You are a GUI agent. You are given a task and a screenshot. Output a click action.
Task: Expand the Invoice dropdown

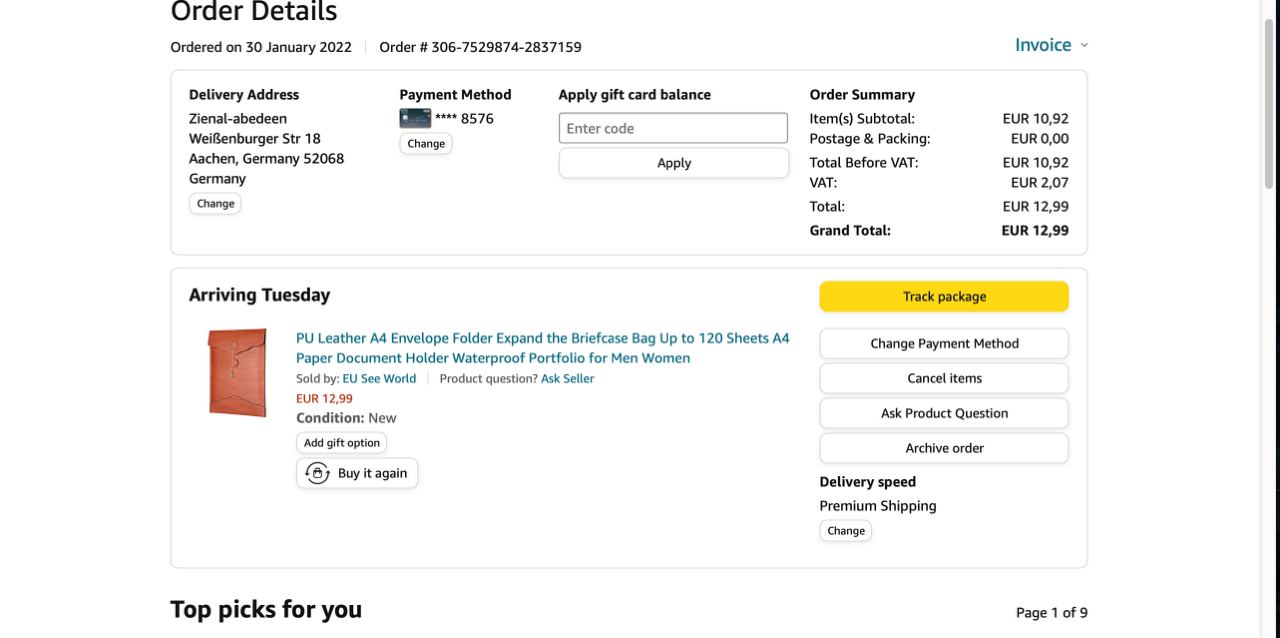coord(1051,45)
